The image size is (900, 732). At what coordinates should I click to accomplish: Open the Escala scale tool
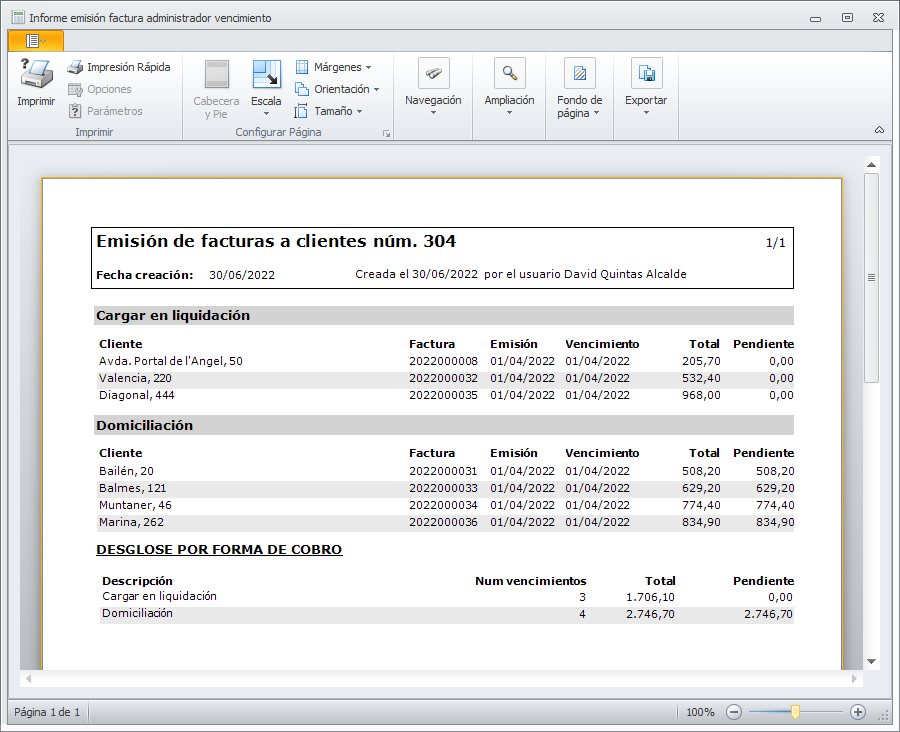point(266,76)
